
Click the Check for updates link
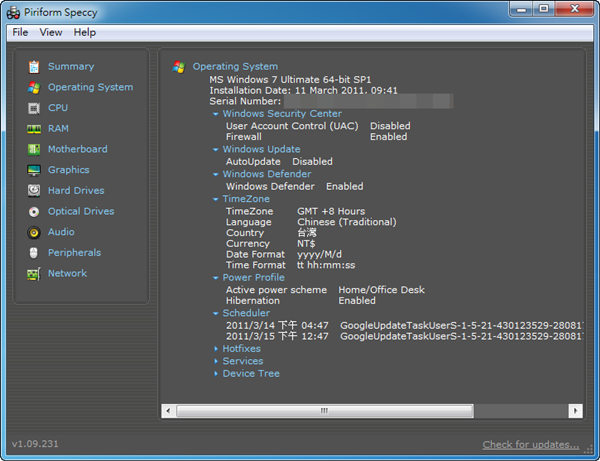tap(530, 444)
